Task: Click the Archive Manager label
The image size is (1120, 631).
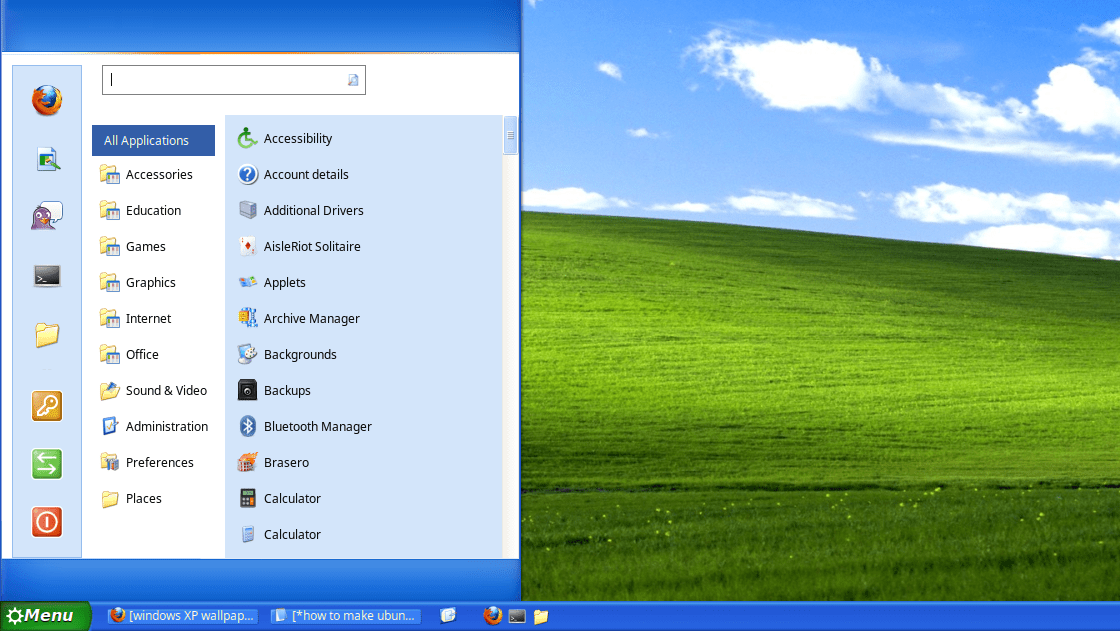Action: 311,319
